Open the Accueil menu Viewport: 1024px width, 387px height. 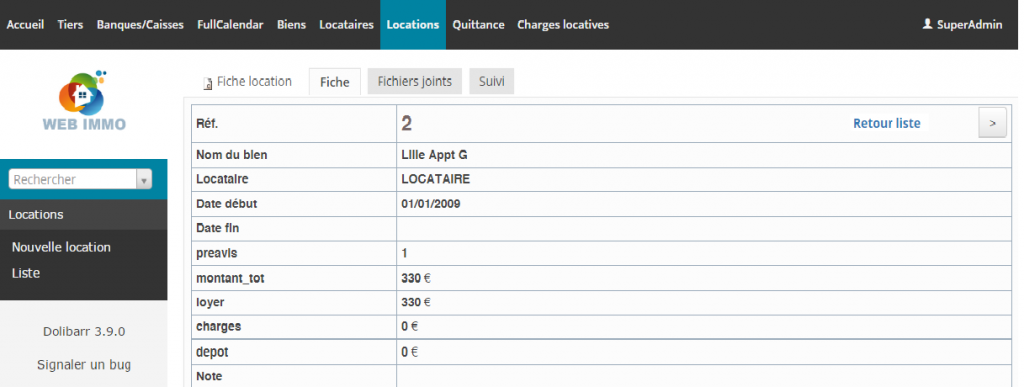tap(25, 25)
